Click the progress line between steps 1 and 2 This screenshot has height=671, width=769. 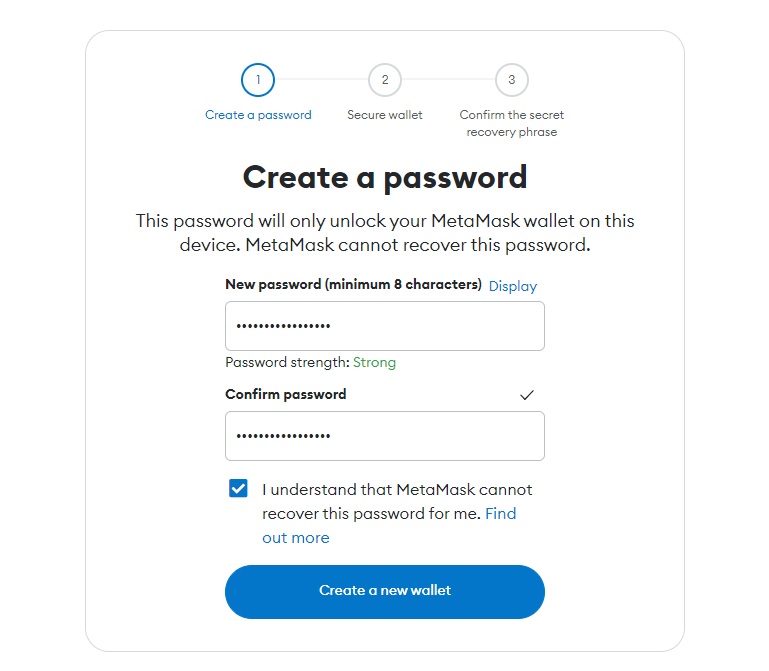321,79
